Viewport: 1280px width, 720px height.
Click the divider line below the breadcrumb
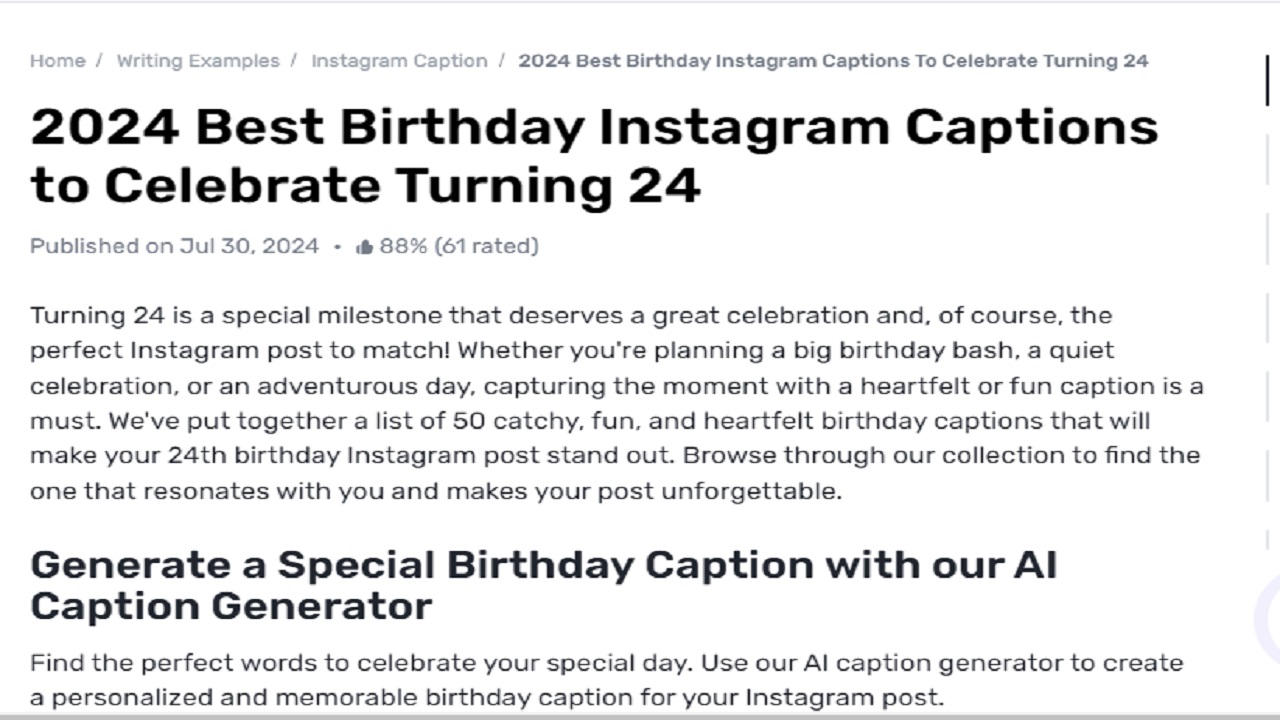click(640, 88)
